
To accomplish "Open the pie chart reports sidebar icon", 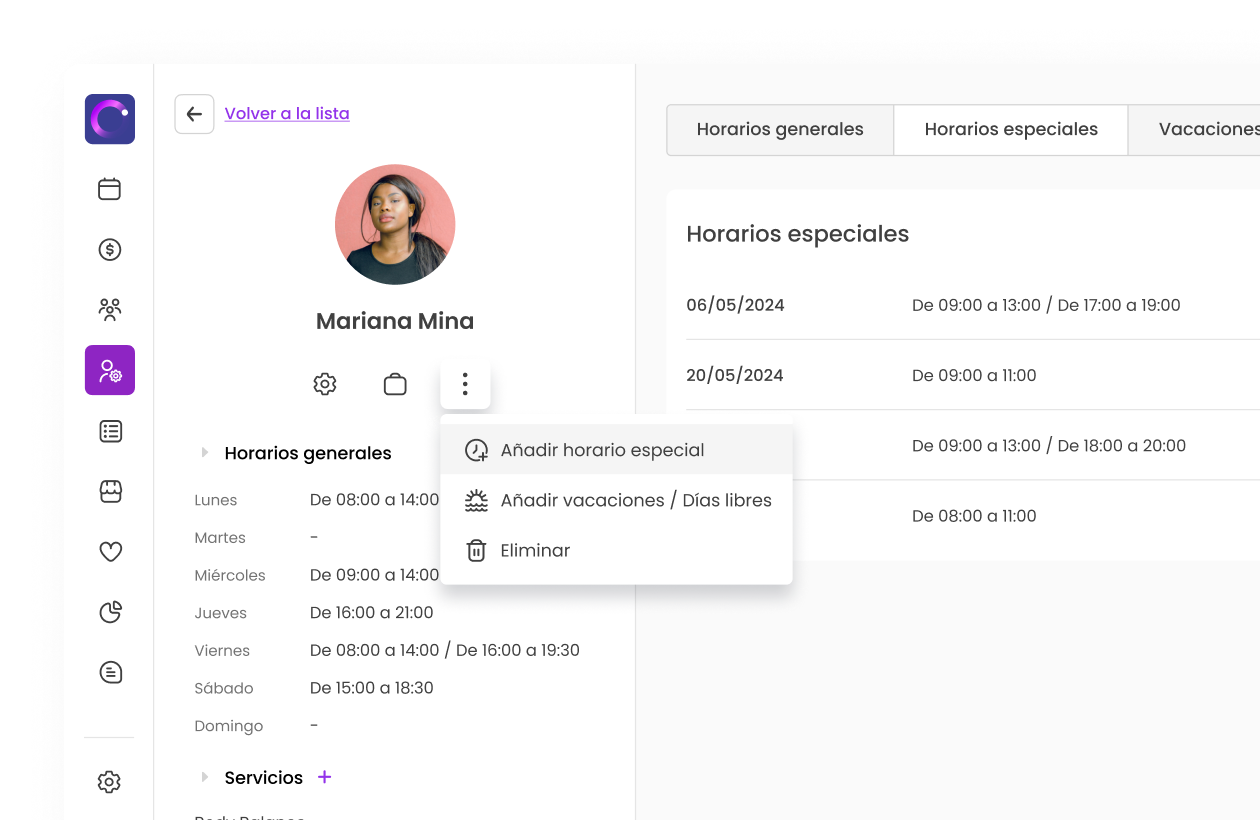I will click(x=110, y=612).
